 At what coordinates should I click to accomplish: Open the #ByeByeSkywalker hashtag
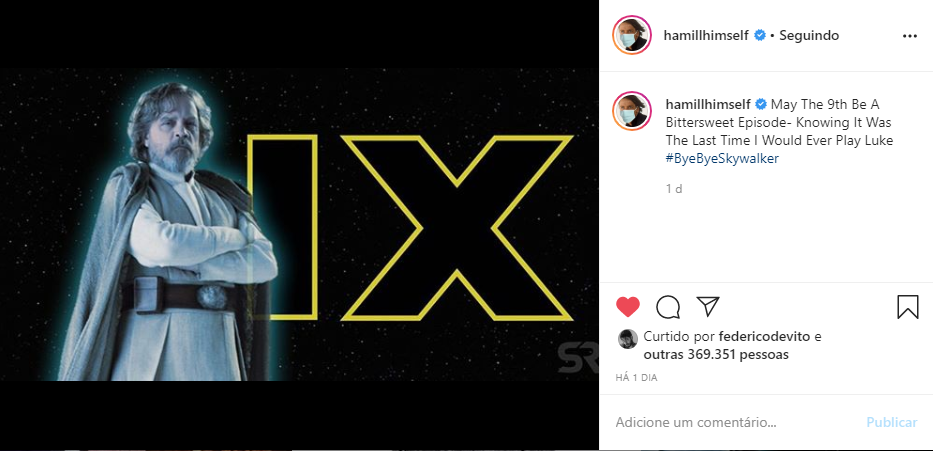[x=721, y=159]
